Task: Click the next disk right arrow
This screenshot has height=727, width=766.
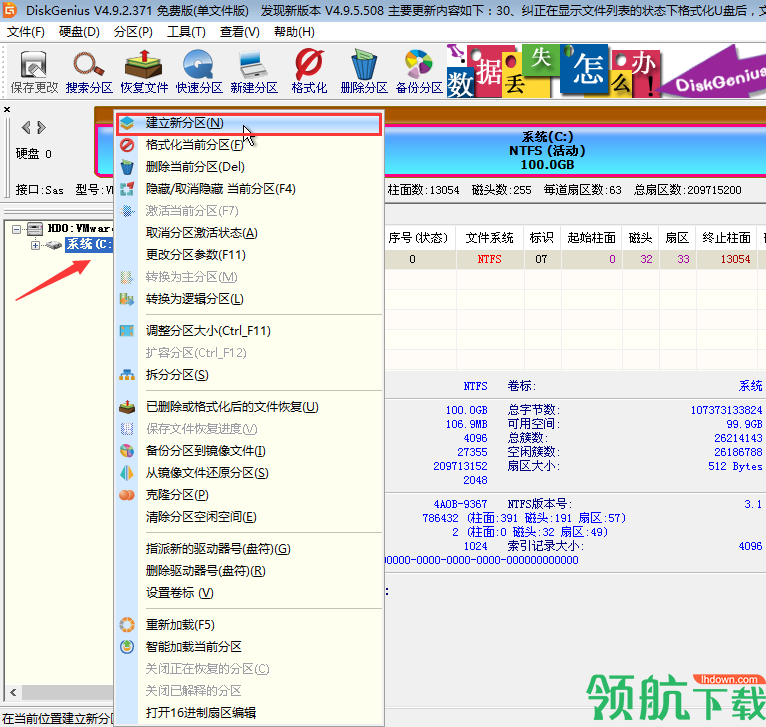Action: pyautogui.click(x=42, y=128)
